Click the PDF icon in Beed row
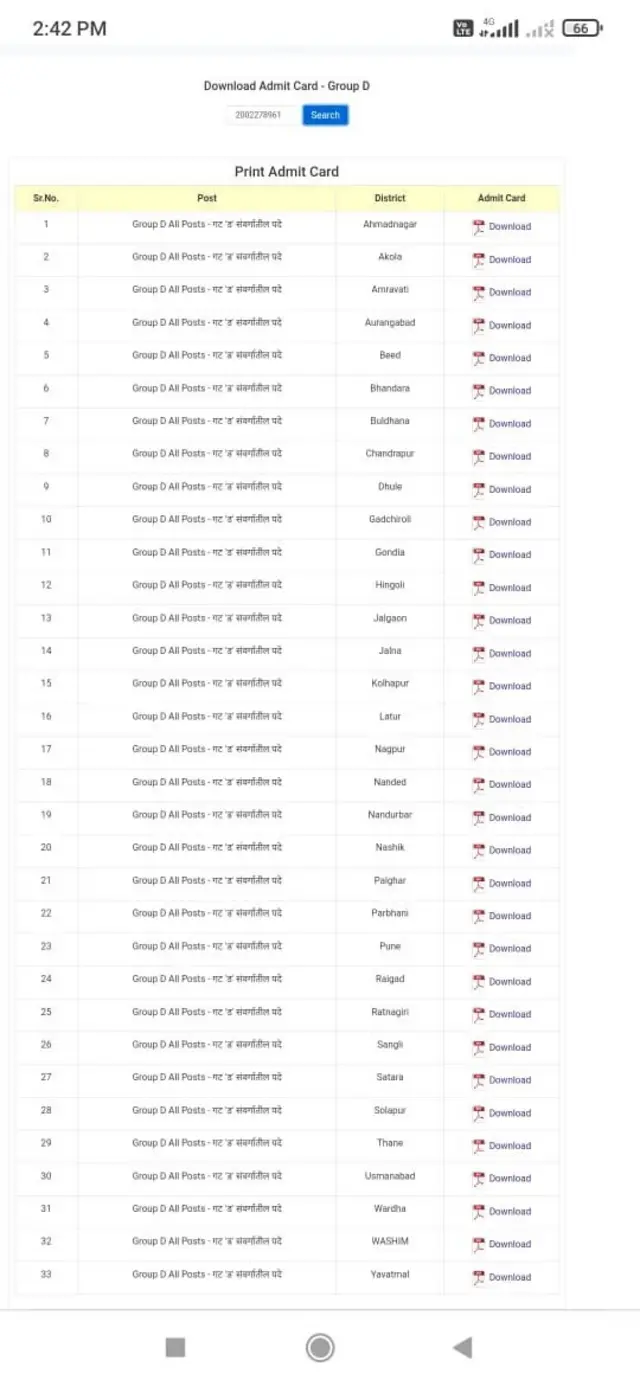Image resolution: width=640 pixels, height=1386 pixels. 478,358
